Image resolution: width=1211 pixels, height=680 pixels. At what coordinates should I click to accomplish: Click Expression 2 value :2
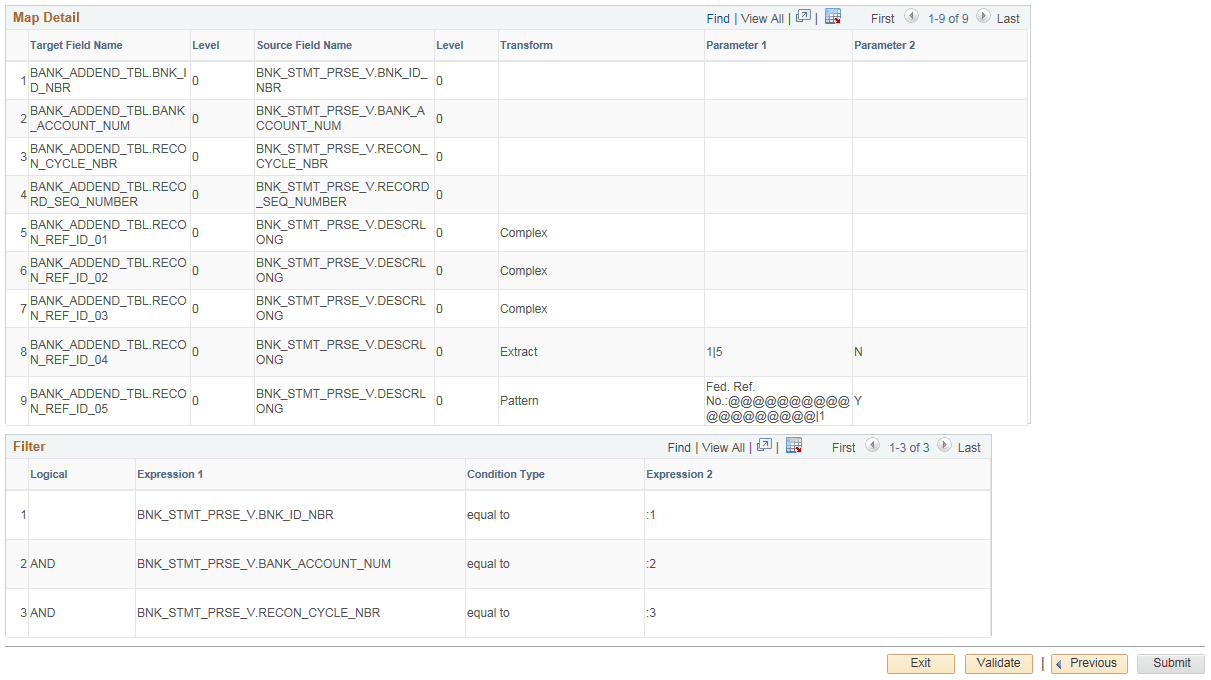tap(651, 564)
